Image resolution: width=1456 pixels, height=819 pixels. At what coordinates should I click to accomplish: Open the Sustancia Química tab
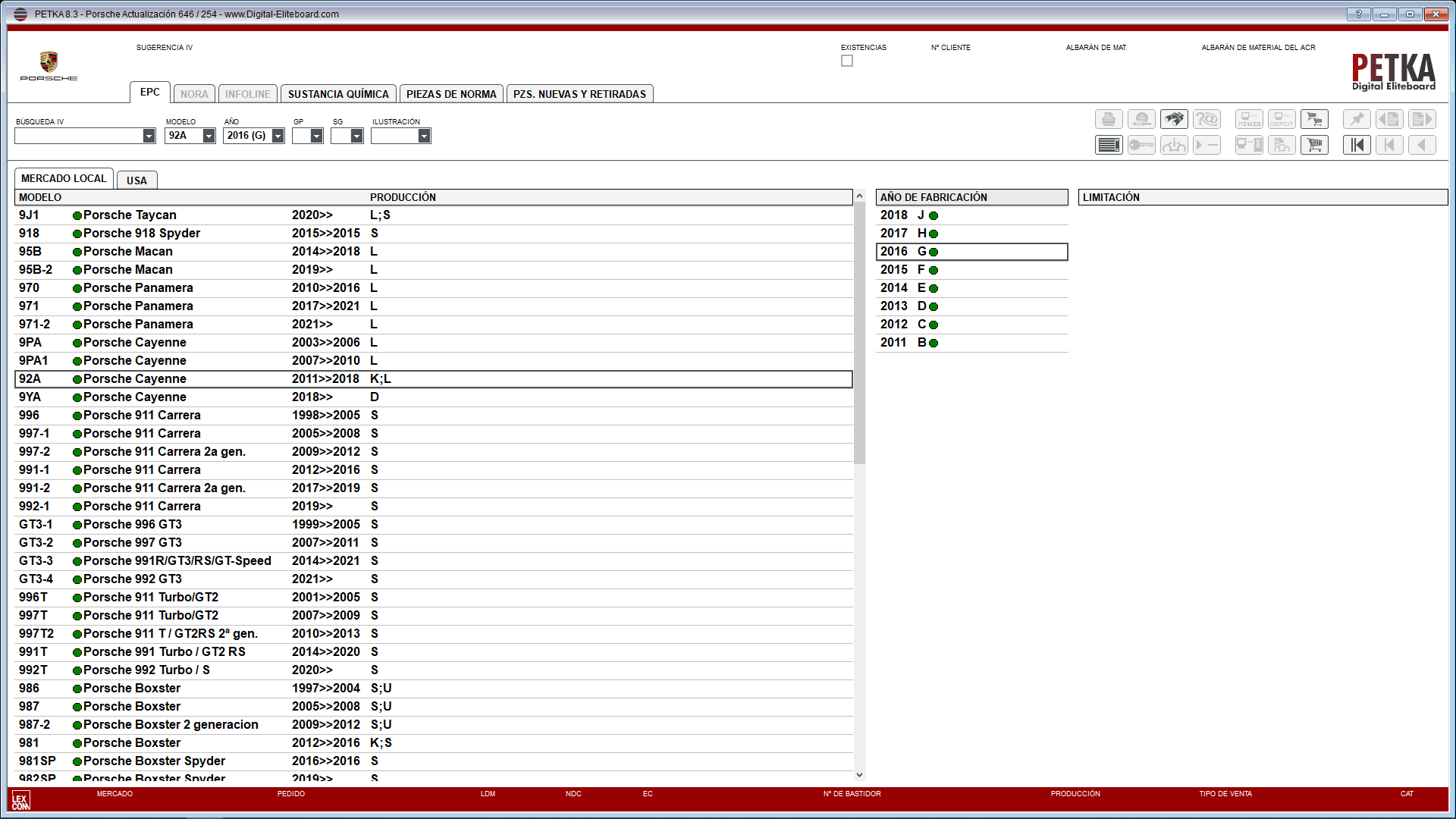(x=338, y=94)
